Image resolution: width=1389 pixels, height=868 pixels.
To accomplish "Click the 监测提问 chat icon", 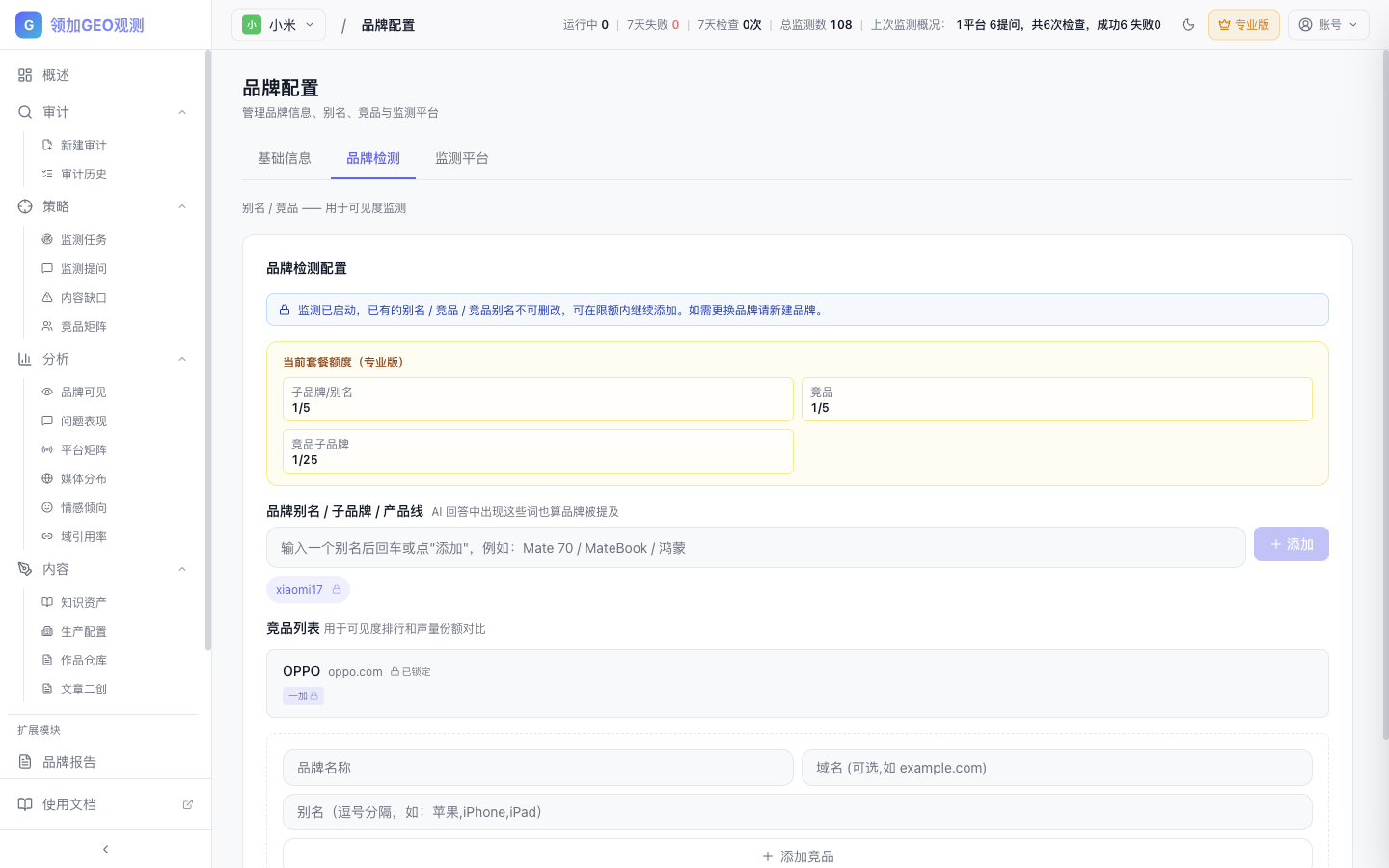I will point(47,268).
